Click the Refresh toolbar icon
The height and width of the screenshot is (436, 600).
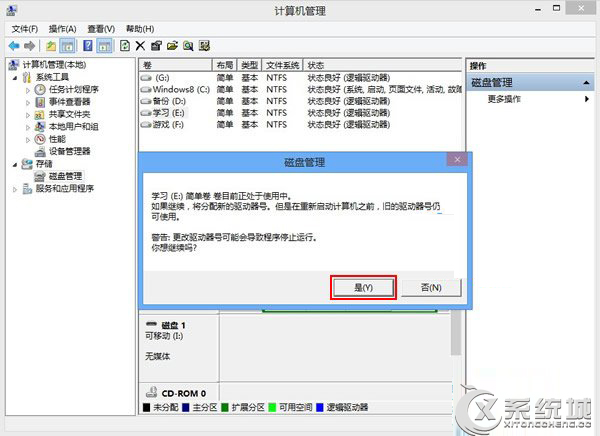[124, 46]
